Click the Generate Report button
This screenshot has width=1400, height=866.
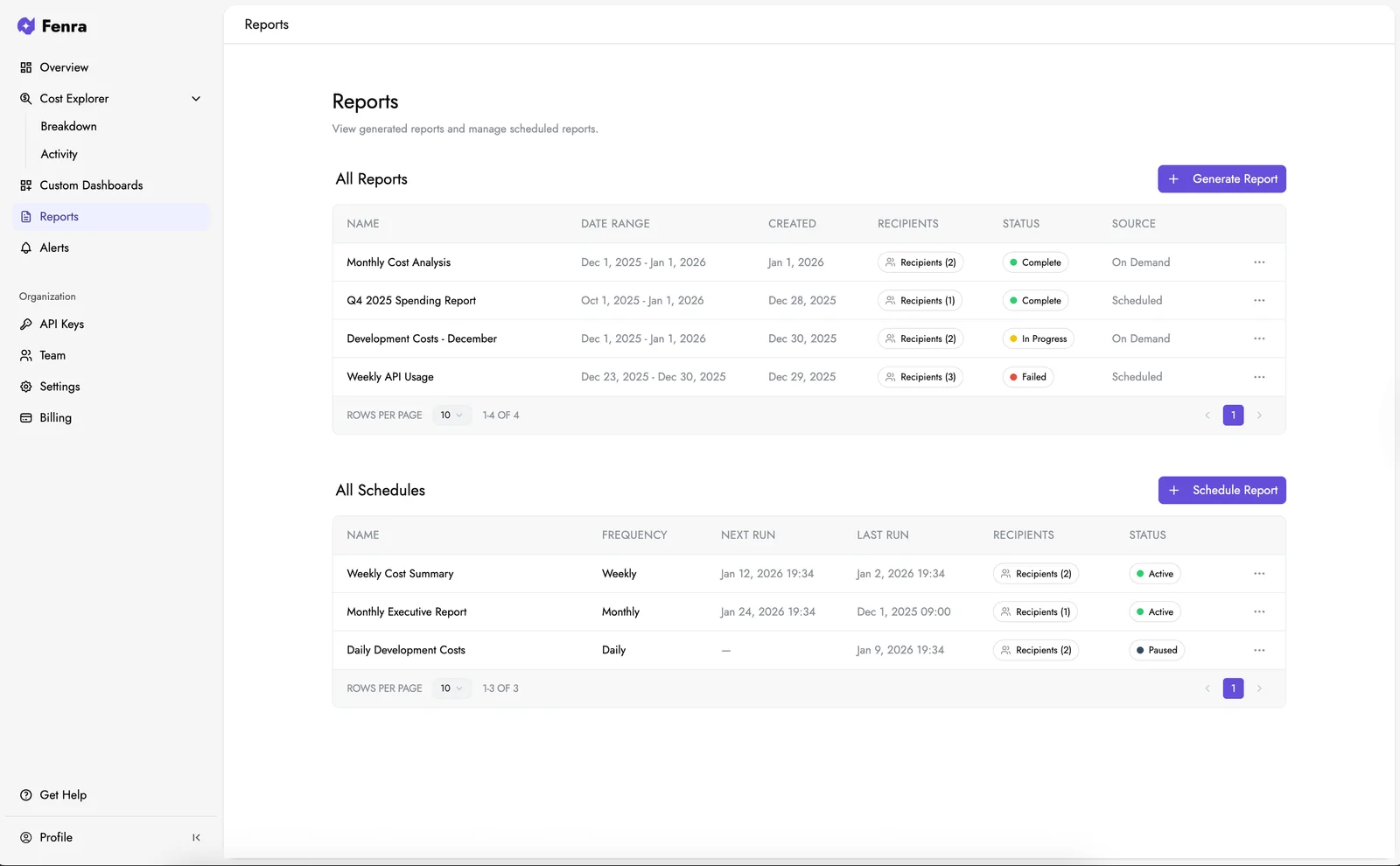[x=1221, y=178]
